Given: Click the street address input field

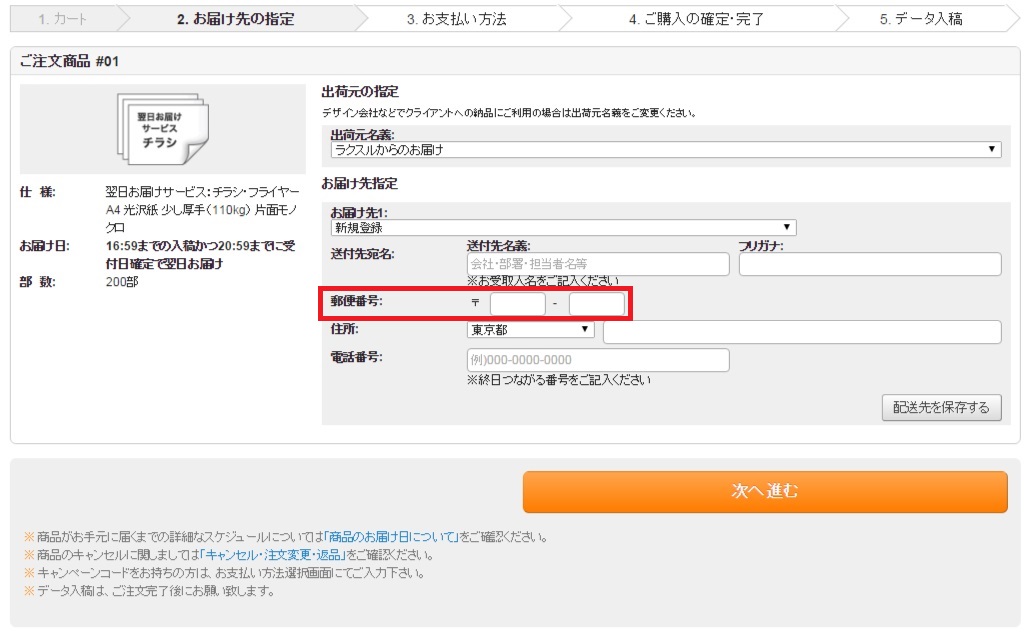Looking at the screenshot, I should (801, 332).
